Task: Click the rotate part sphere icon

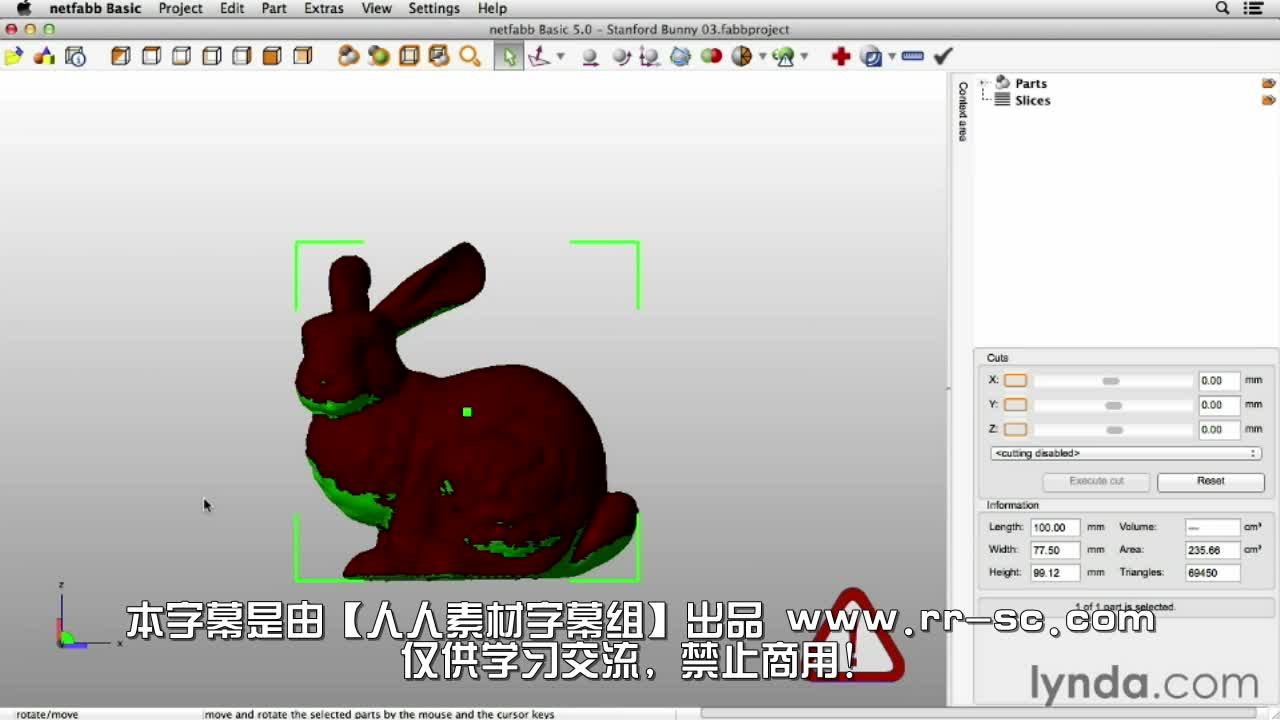Action: pos(621,57)
